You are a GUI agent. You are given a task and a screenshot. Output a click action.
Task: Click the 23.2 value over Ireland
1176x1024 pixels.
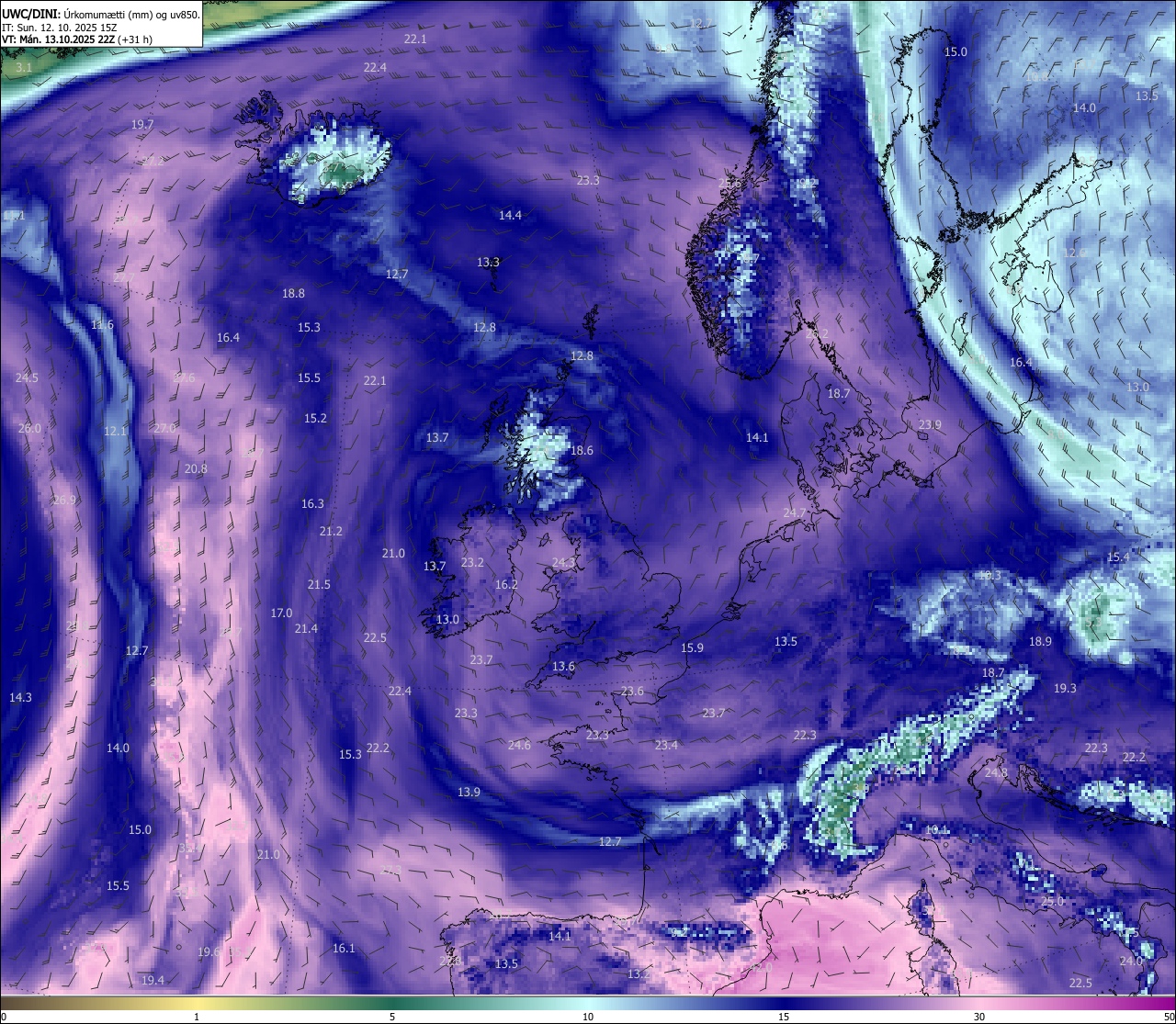(472, 562)
